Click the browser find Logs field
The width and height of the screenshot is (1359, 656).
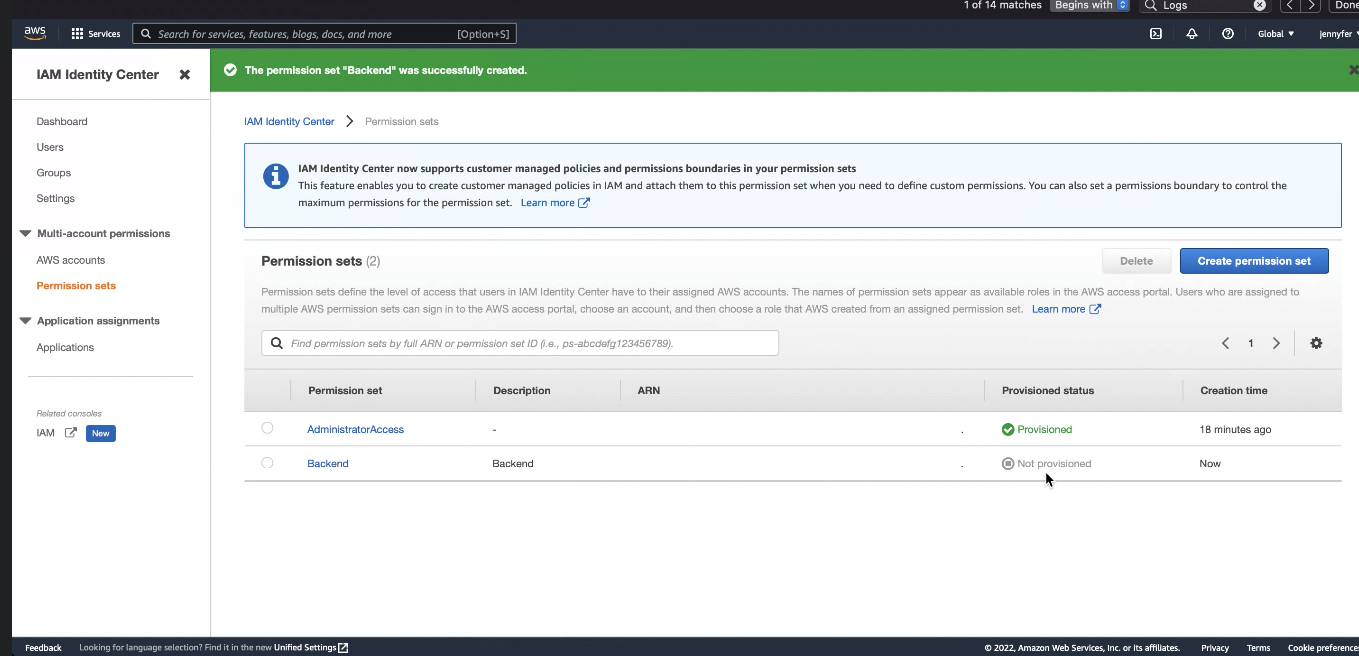click(1205, 5)
